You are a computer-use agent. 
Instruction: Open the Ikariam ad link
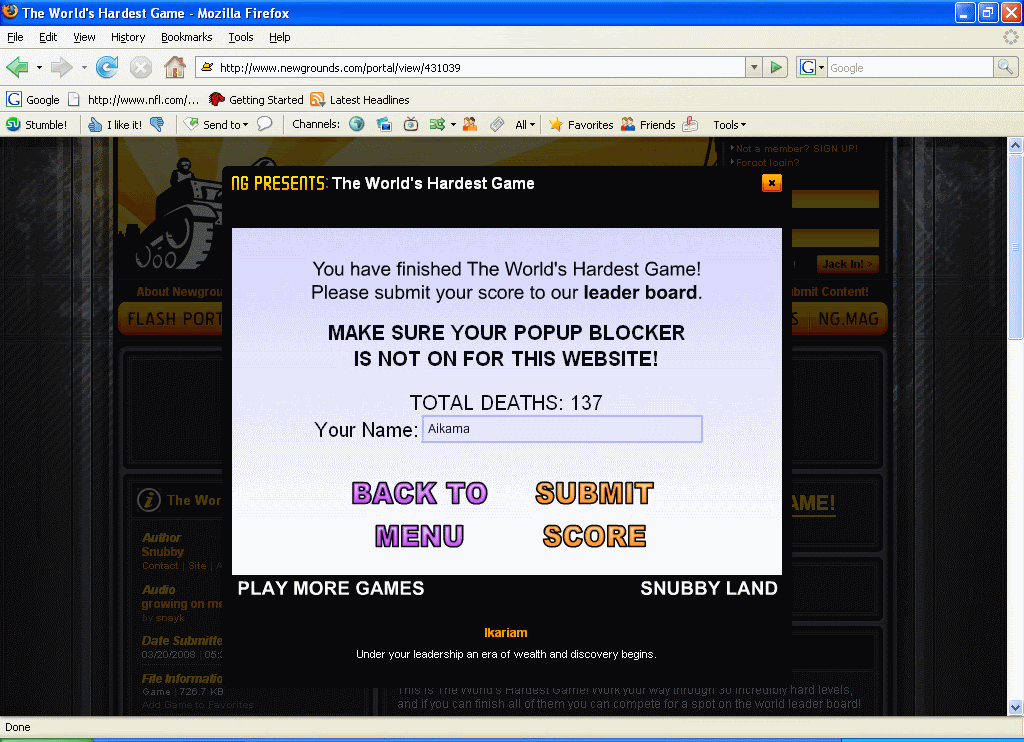(505, 633)
